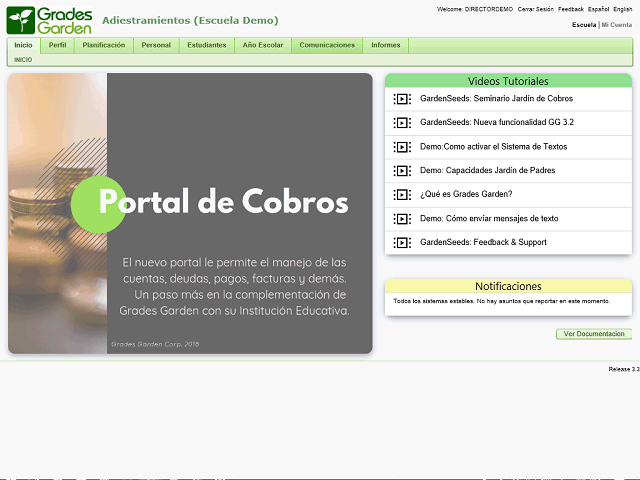640x480 pixels.
Task: Open GardenSeeds: Nueva funcionalidad GG 3.2 link
Action: click(497, 122)
